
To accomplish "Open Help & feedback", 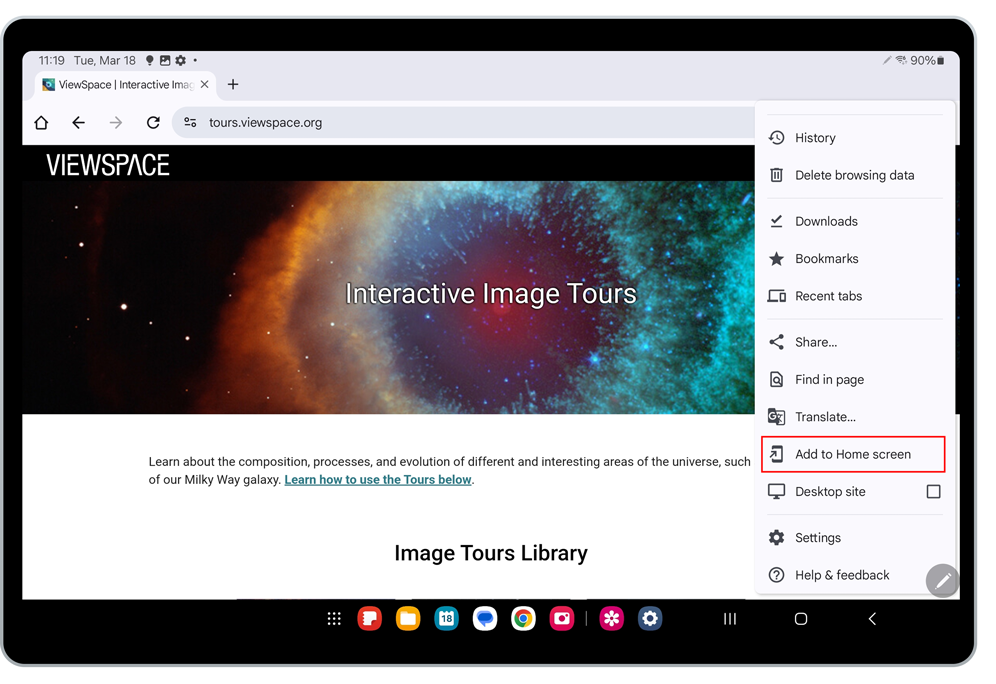I will 855,575.
